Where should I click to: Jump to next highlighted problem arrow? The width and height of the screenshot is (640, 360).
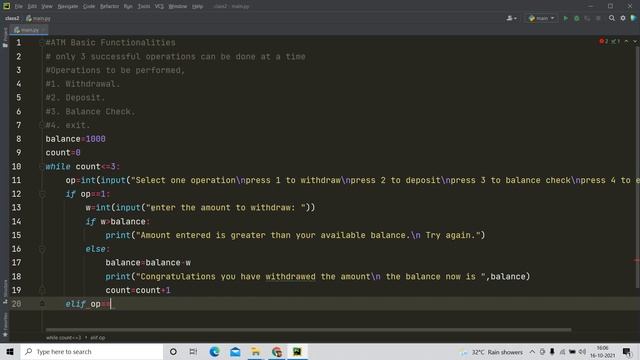[635, 41]
